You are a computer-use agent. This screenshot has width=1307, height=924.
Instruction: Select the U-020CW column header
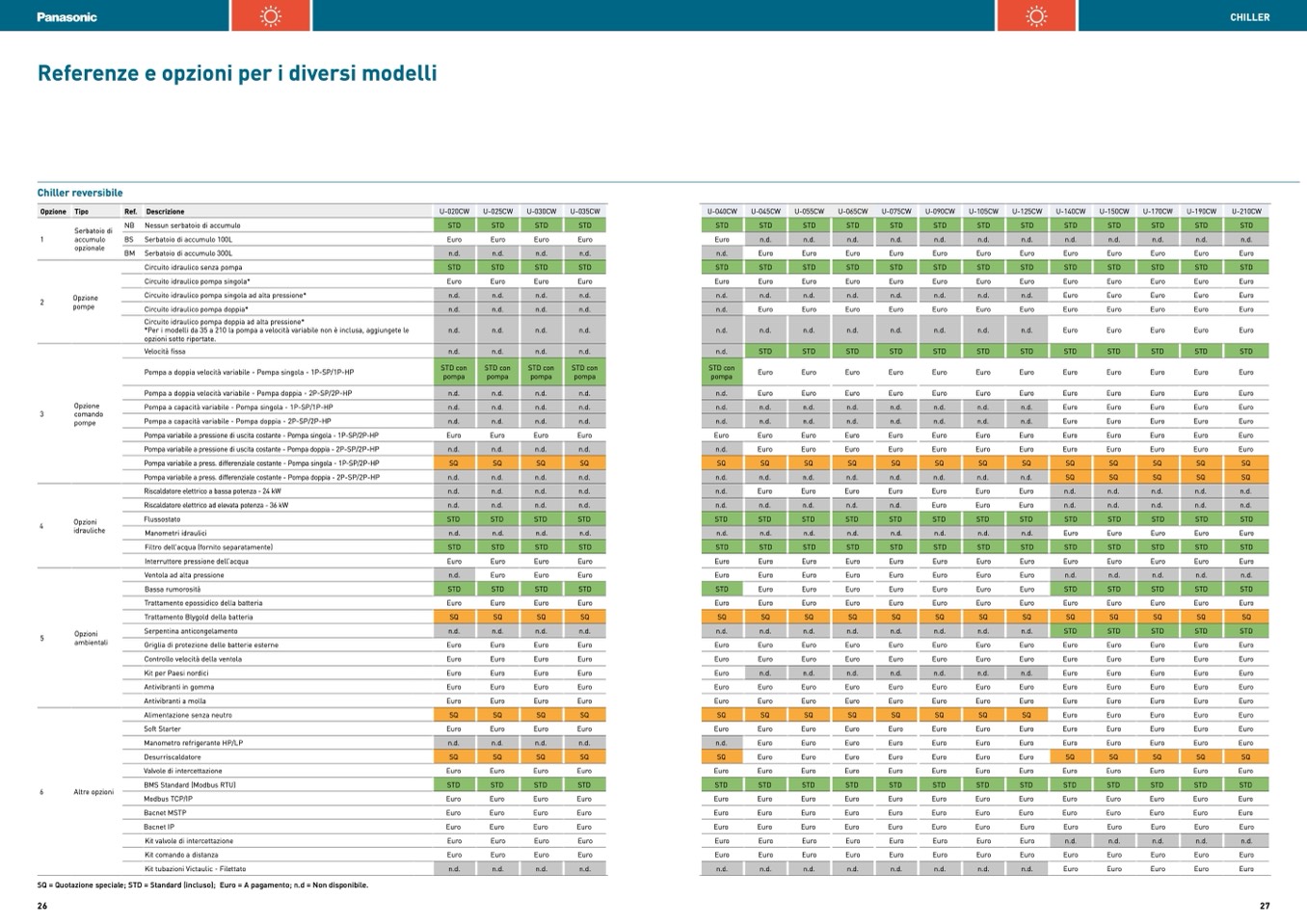coord(454,211)
